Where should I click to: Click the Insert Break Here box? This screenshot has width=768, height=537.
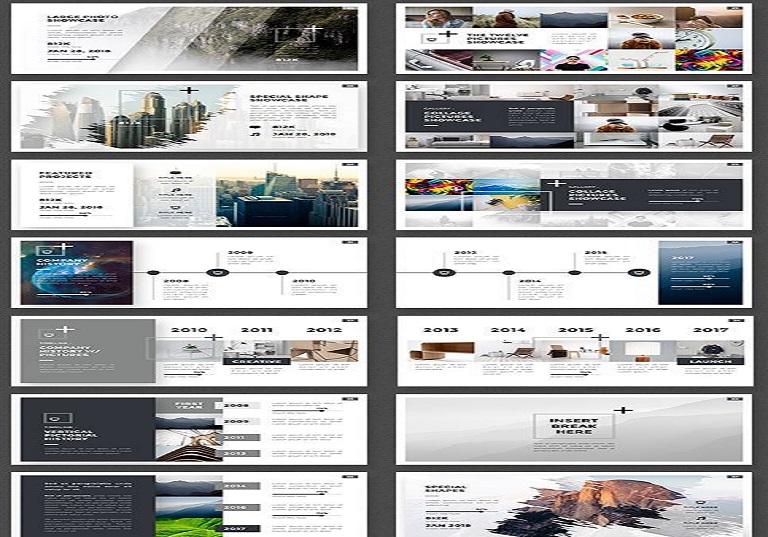[x=573, y=425]
